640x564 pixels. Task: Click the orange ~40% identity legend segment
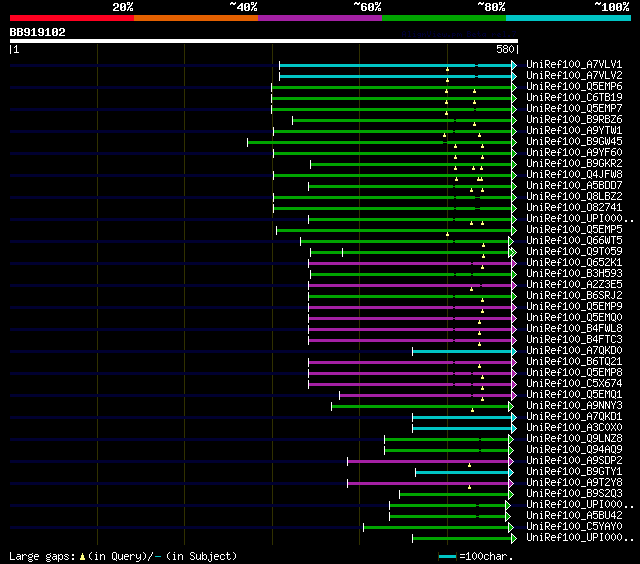196,18
